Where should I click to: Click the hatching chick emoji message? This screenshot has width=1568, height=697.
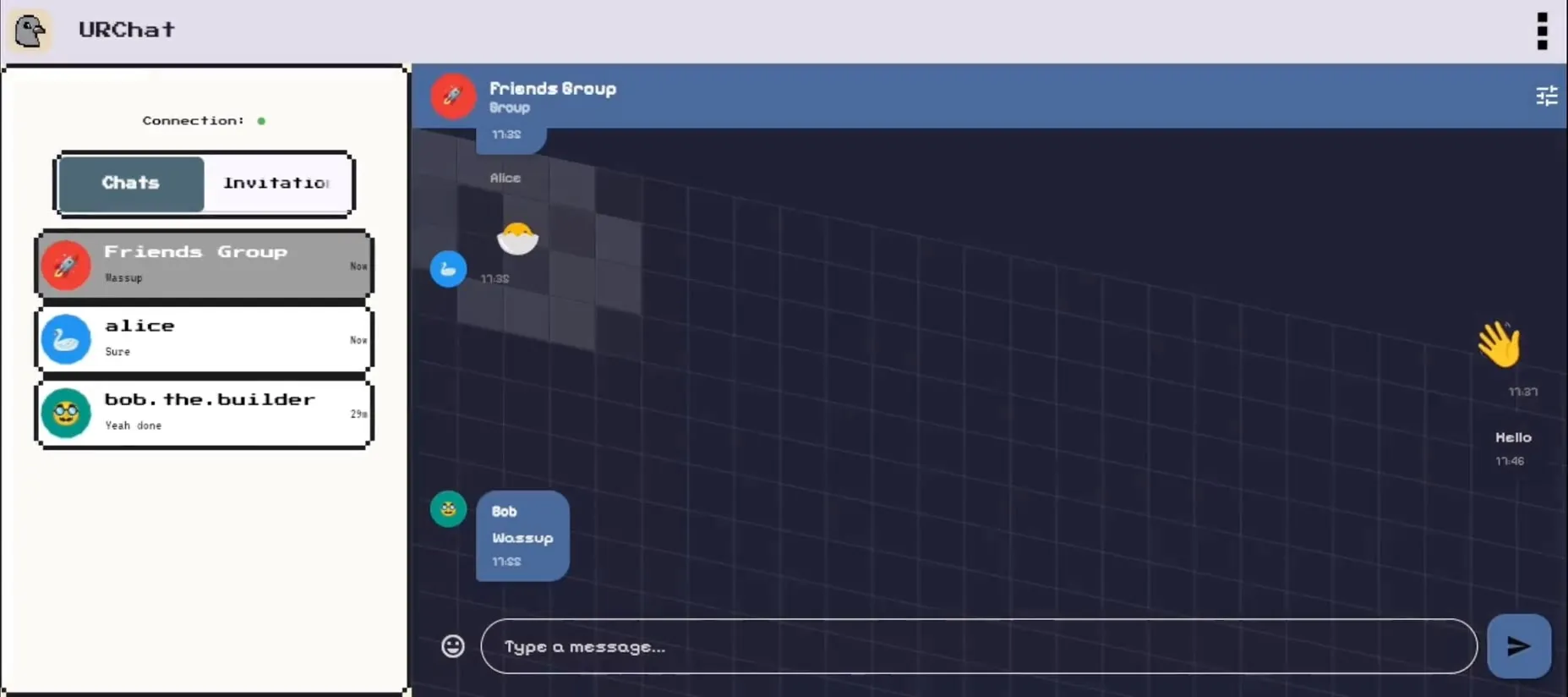tap(517, 238)
